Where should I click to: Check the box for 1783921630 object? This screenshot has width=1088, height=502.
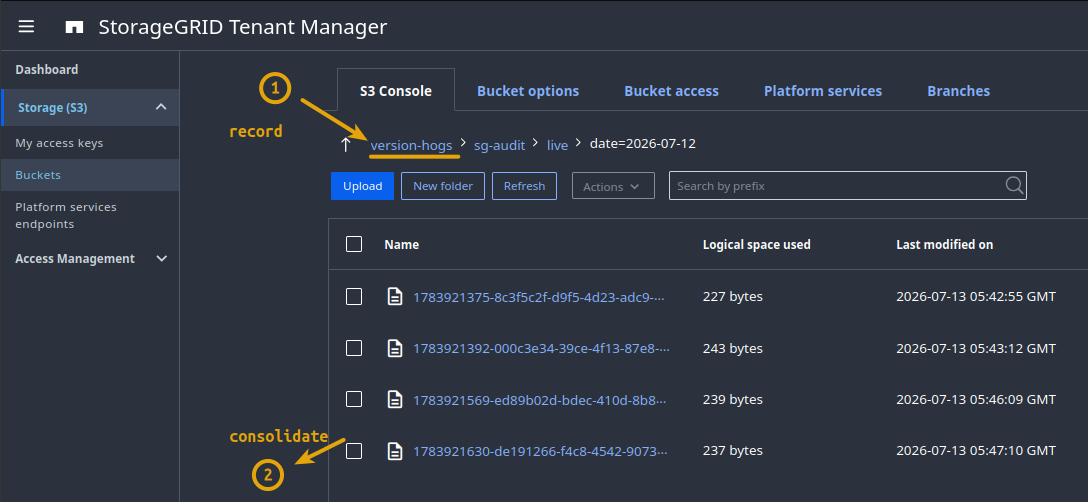point(354,451)
